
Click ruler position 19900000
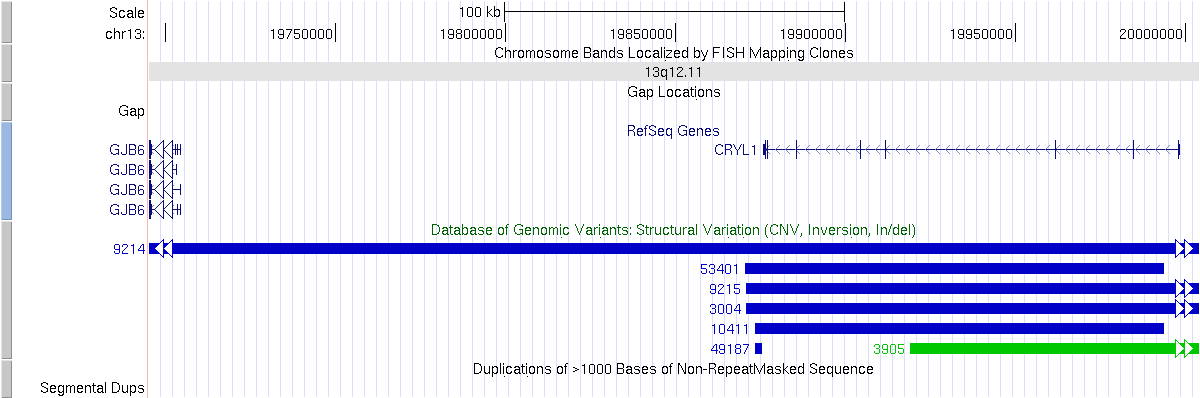(811, 33)
